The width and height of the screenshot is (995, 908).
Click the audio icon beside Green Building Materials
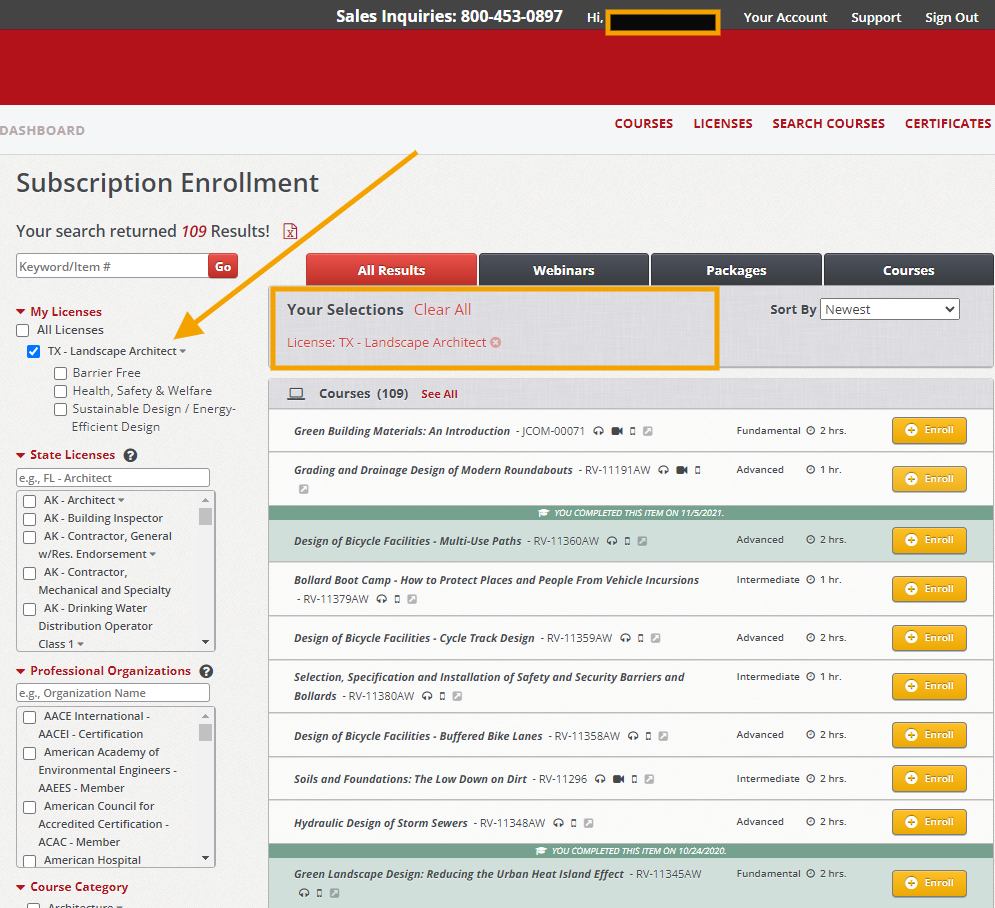[600, 431]
